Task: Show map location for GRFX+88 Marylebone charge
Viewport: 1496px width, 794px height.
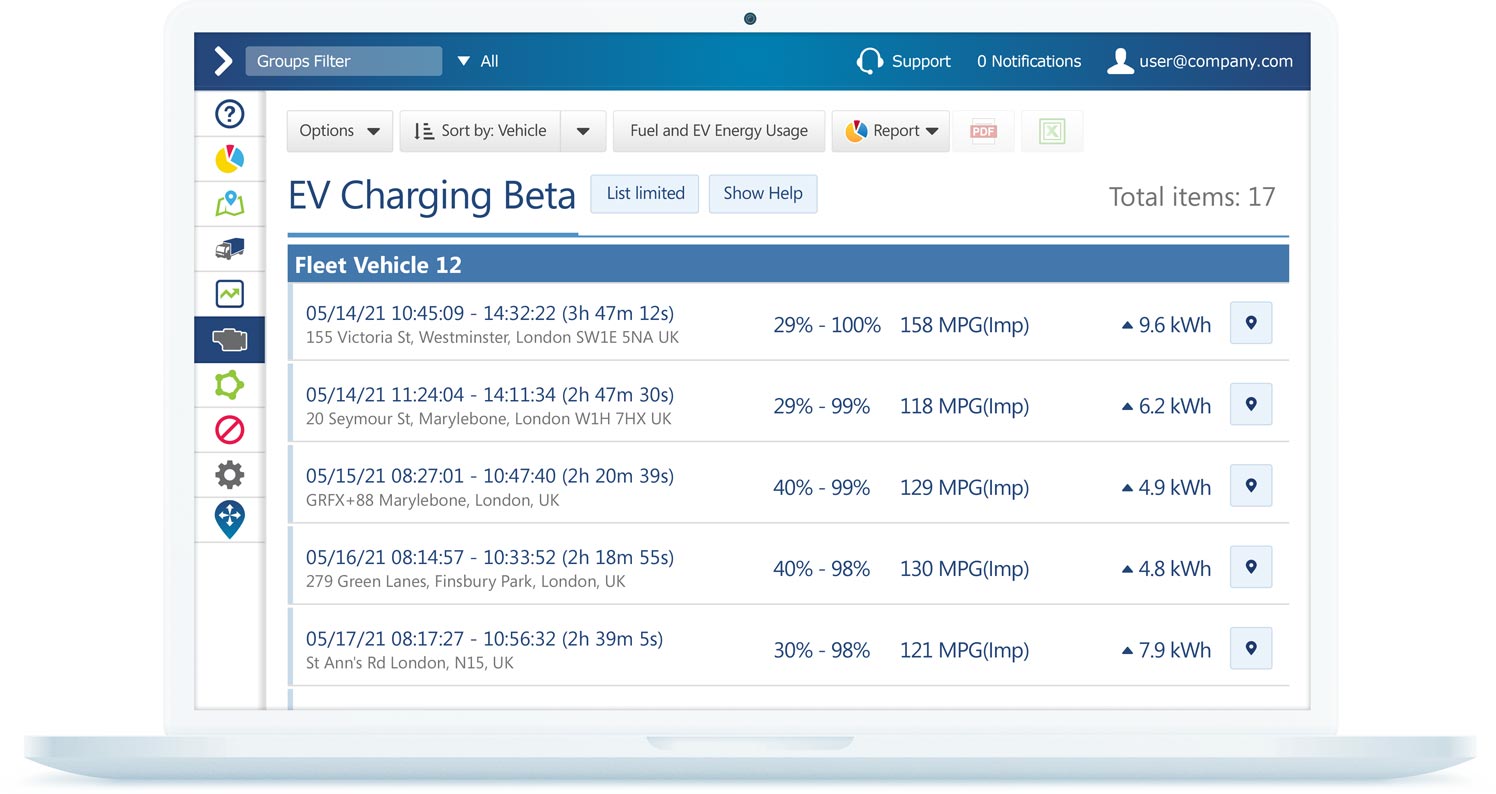Action: (x=1251, y=485)
